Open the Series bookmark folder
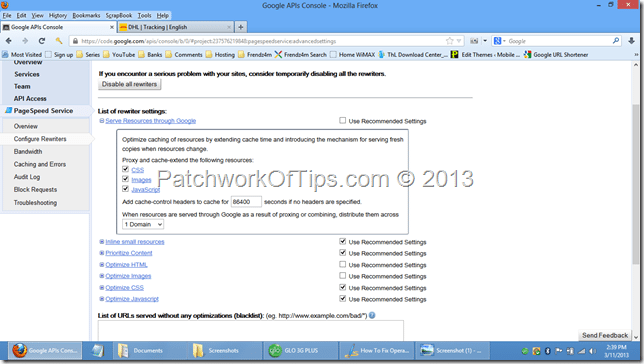 click(x=88, y=55)
